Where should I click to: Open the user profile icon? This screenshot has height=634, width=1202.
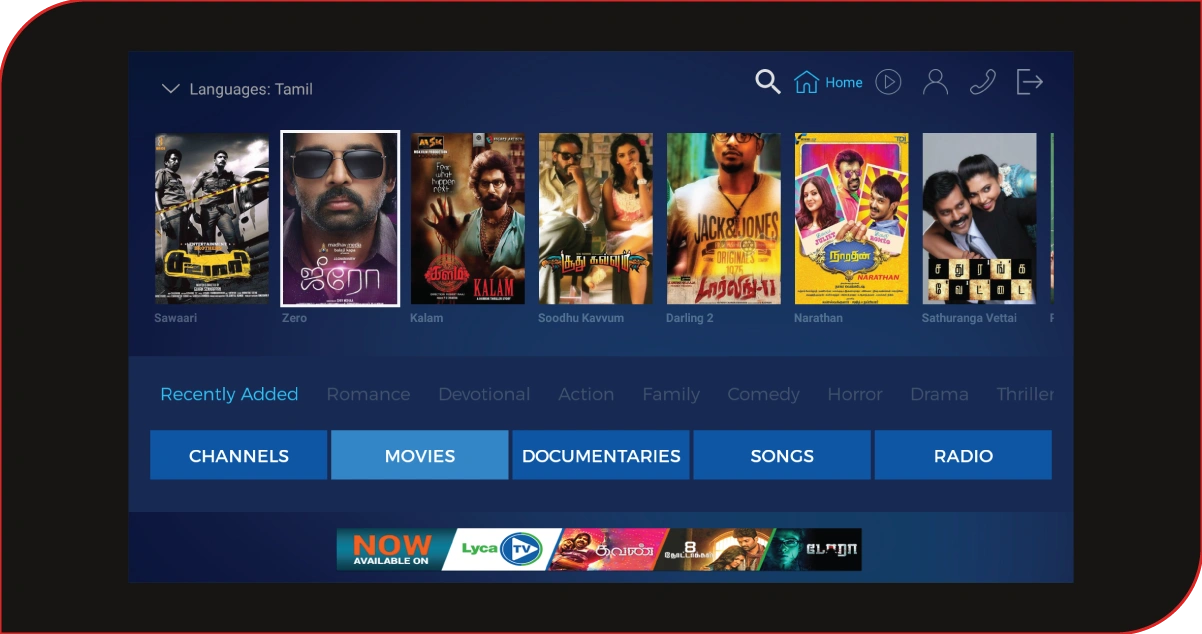pyautogui.click(x=935, y=82)
